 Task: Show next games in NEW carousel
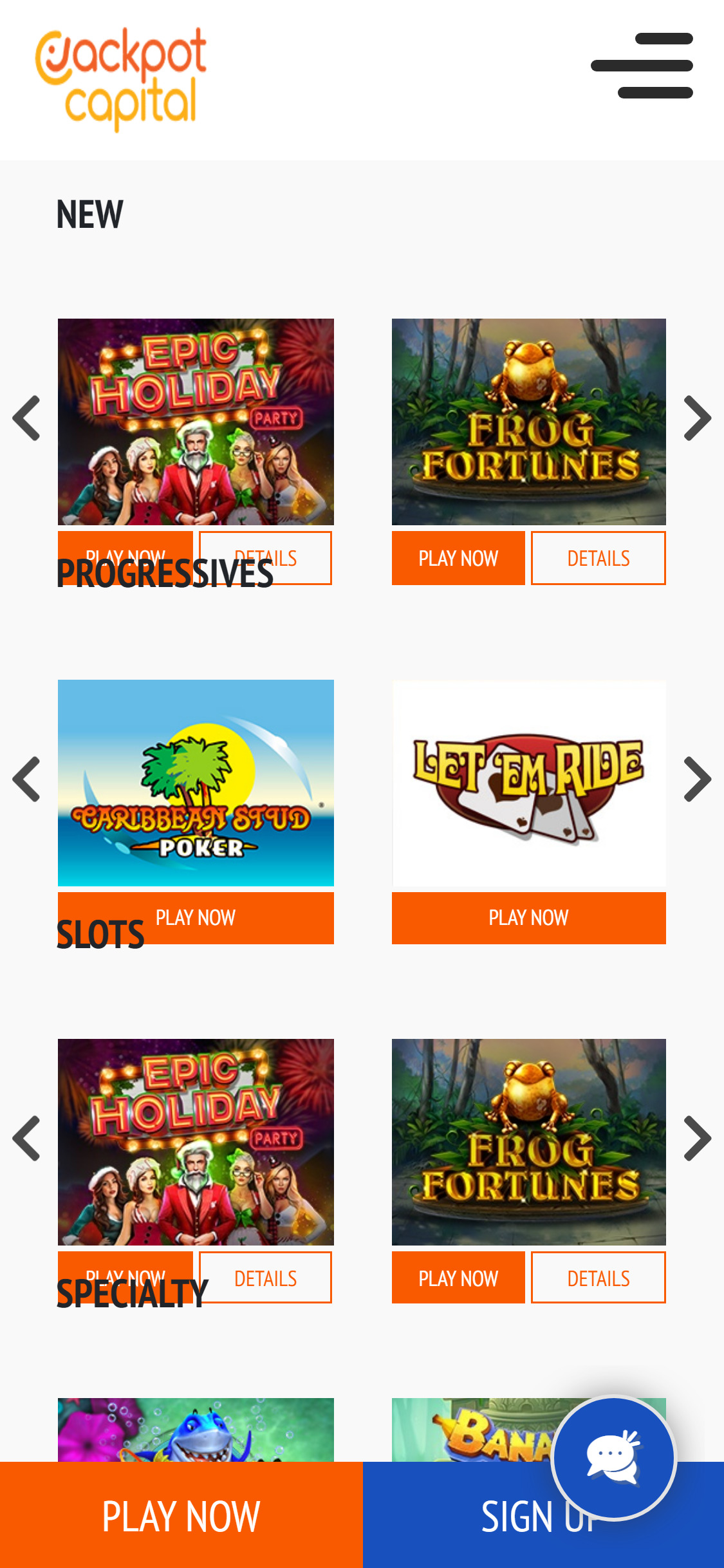tap(697, 418)
